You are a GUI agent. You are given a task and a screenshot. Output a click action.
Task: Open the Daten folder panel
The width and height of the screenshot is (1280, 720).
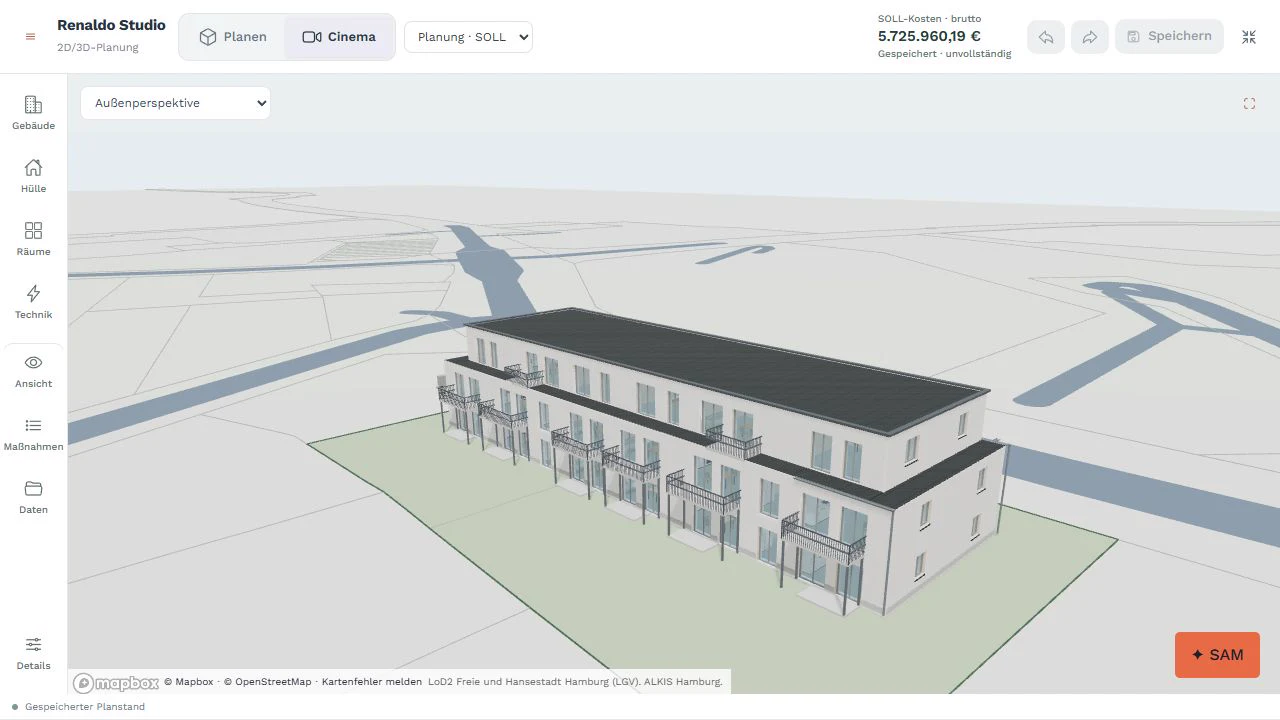click(x=33, y=497)
